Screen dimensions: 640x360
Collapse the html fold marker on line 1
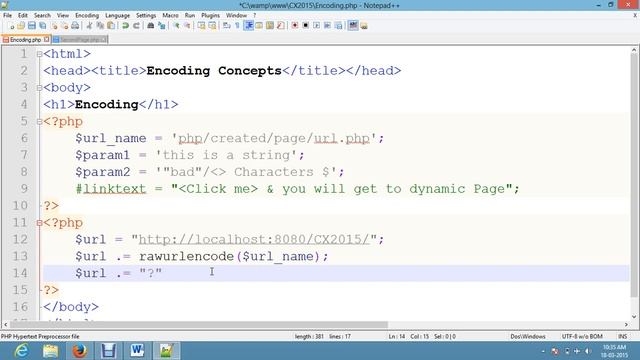(39, 54)
